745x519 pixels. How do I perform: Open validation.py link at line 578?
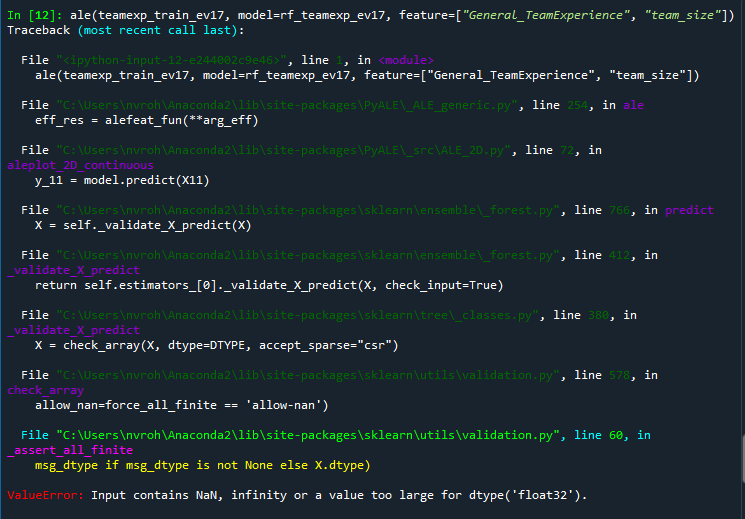[x=308, y=375]
